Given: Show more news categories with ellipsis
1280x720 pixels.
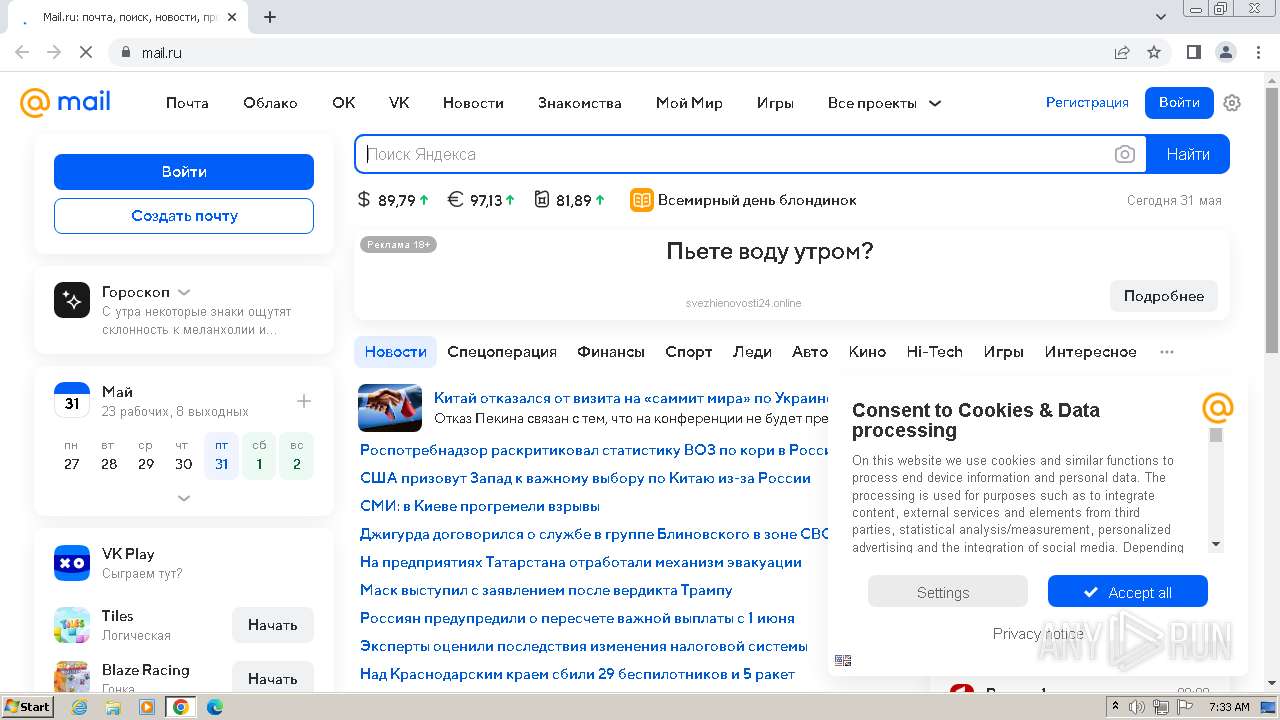Looking at the screenshot, I should coord(1167,352).
